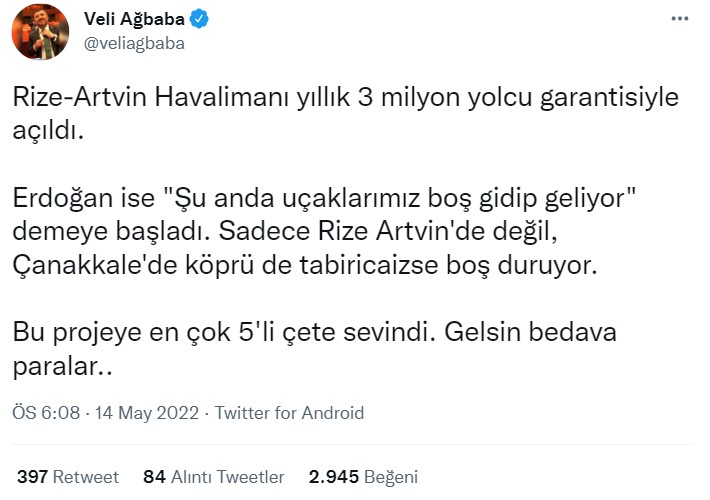
Task: Click the final line "paralar.."
Action: click(62, 368)
